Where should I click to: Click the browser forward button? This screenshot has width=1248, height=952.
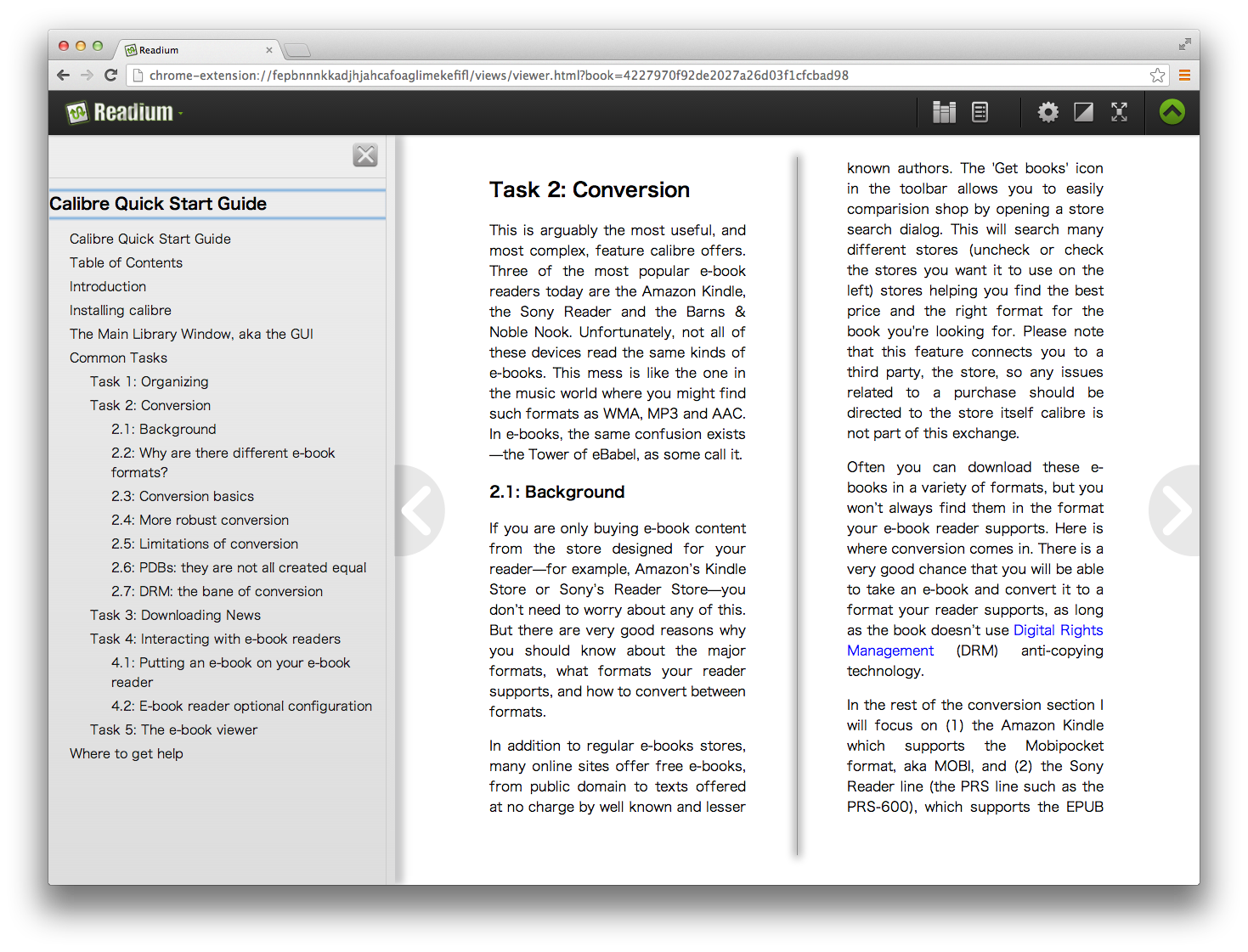(x=87, y=75)
